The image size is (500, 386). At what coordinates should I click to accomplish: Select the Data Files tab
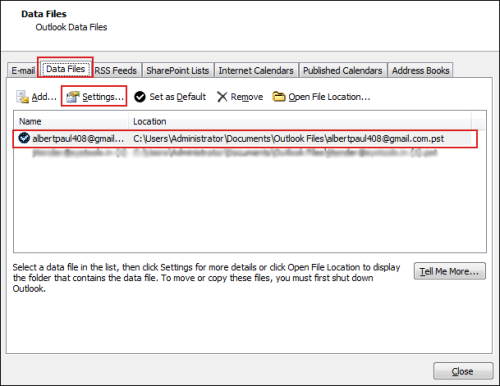point(65,69)
